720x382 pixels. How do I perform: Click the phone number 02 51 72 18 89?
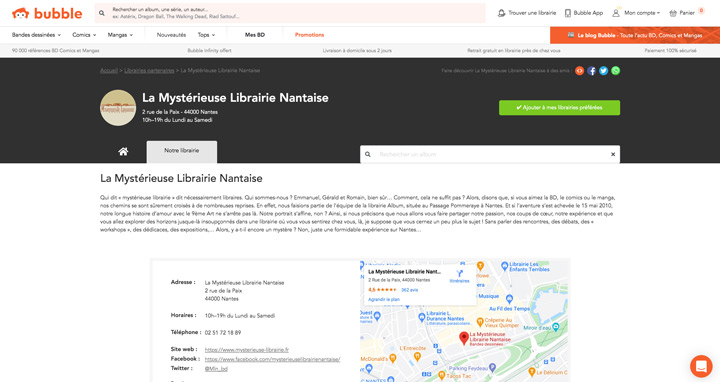point(223,332)
